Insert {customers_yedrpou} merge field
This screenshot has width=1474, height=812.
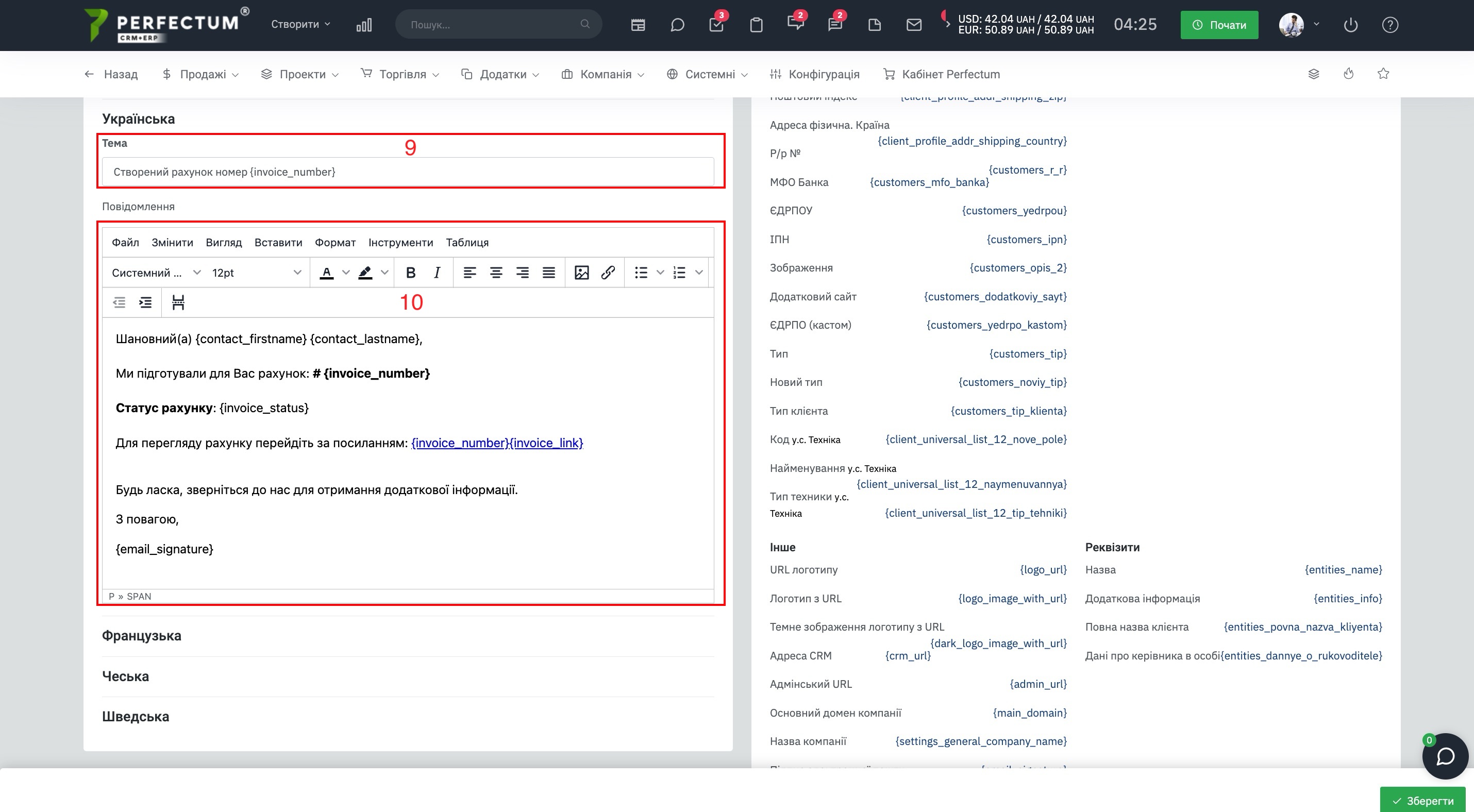(1014, 210)
